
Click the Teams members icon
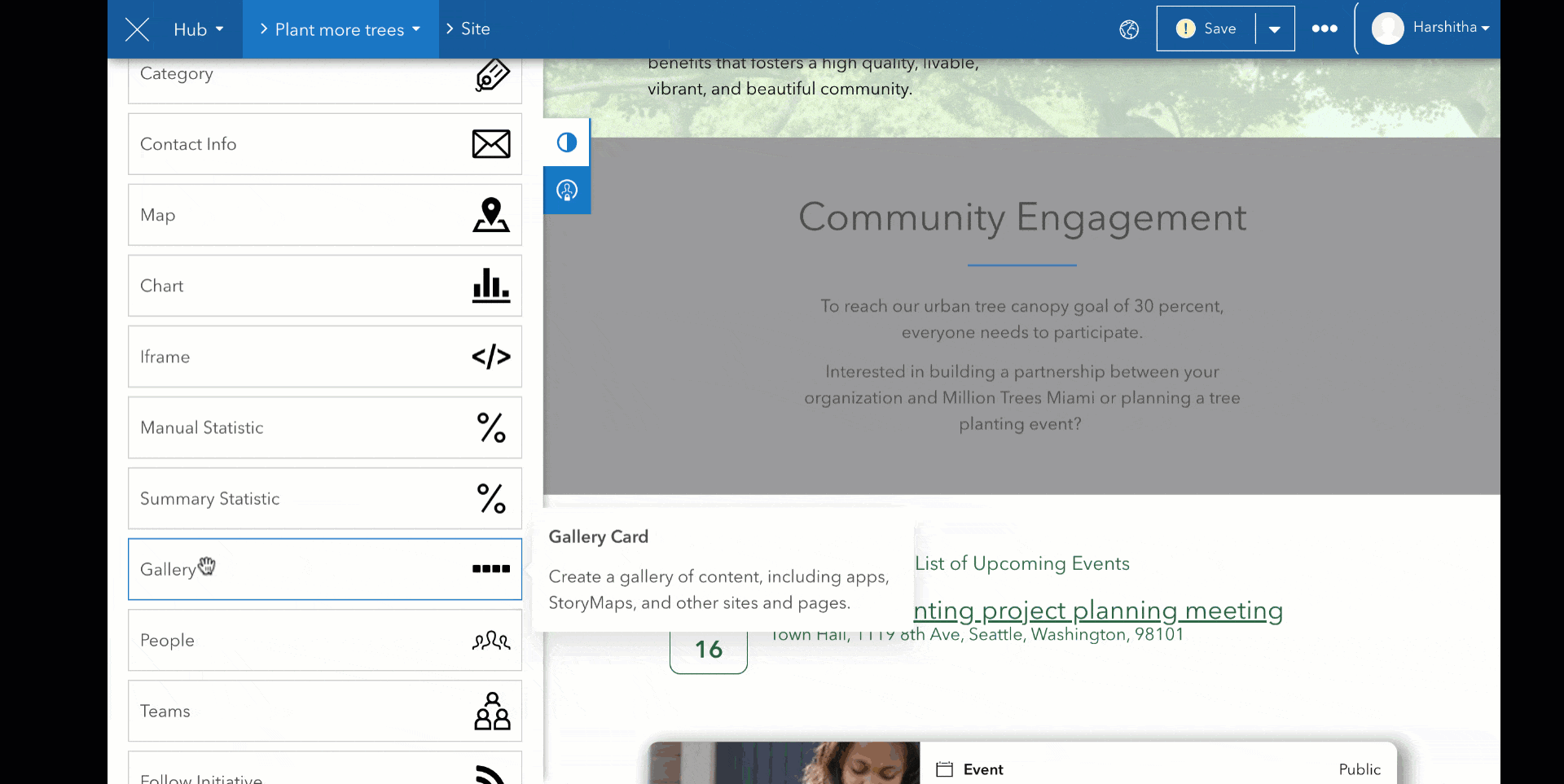(x=492, y=711)
